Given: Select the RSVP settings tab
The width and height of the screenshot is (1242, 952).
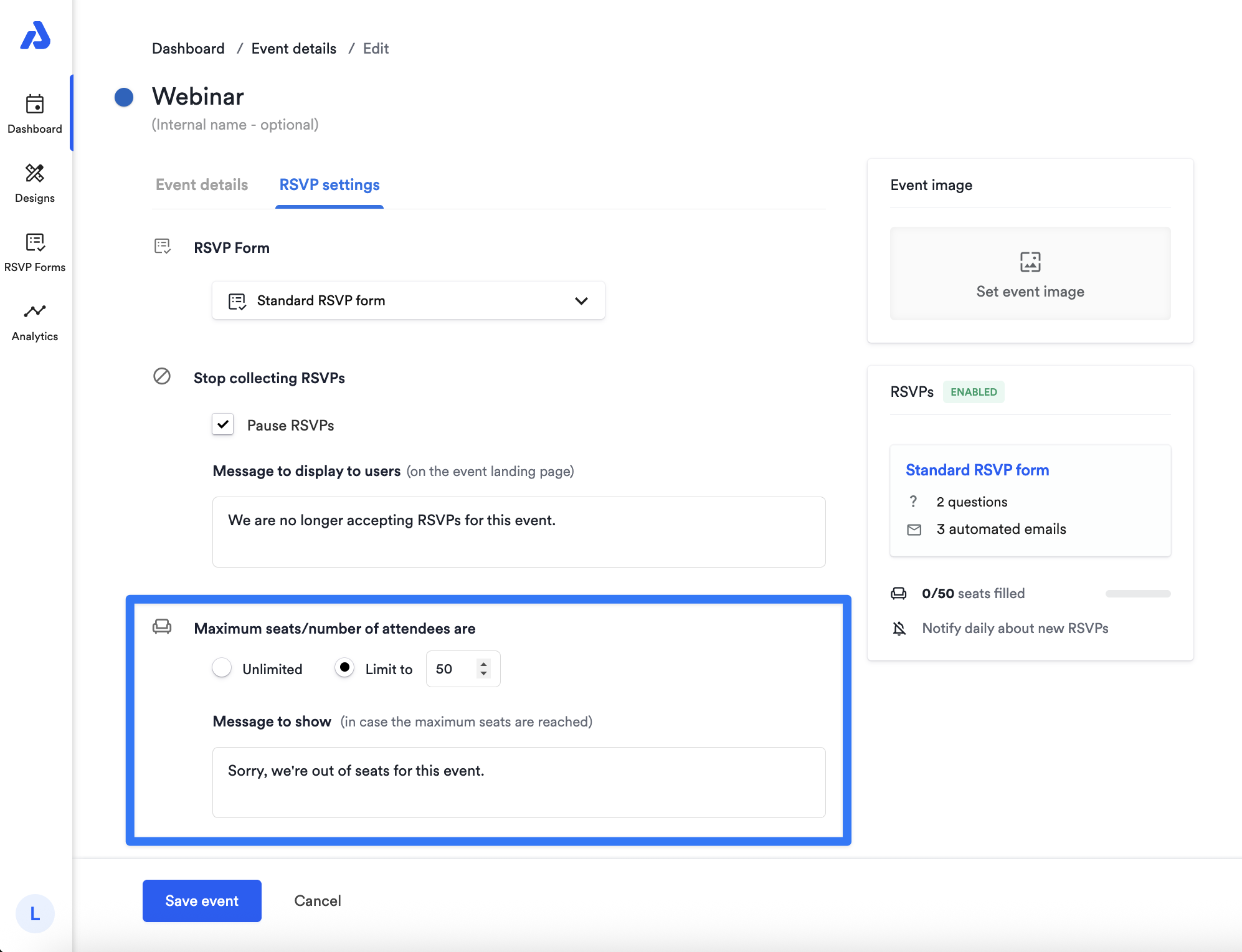Looking at the screenshot, I should pyautogui.click(x=329, y=185).
